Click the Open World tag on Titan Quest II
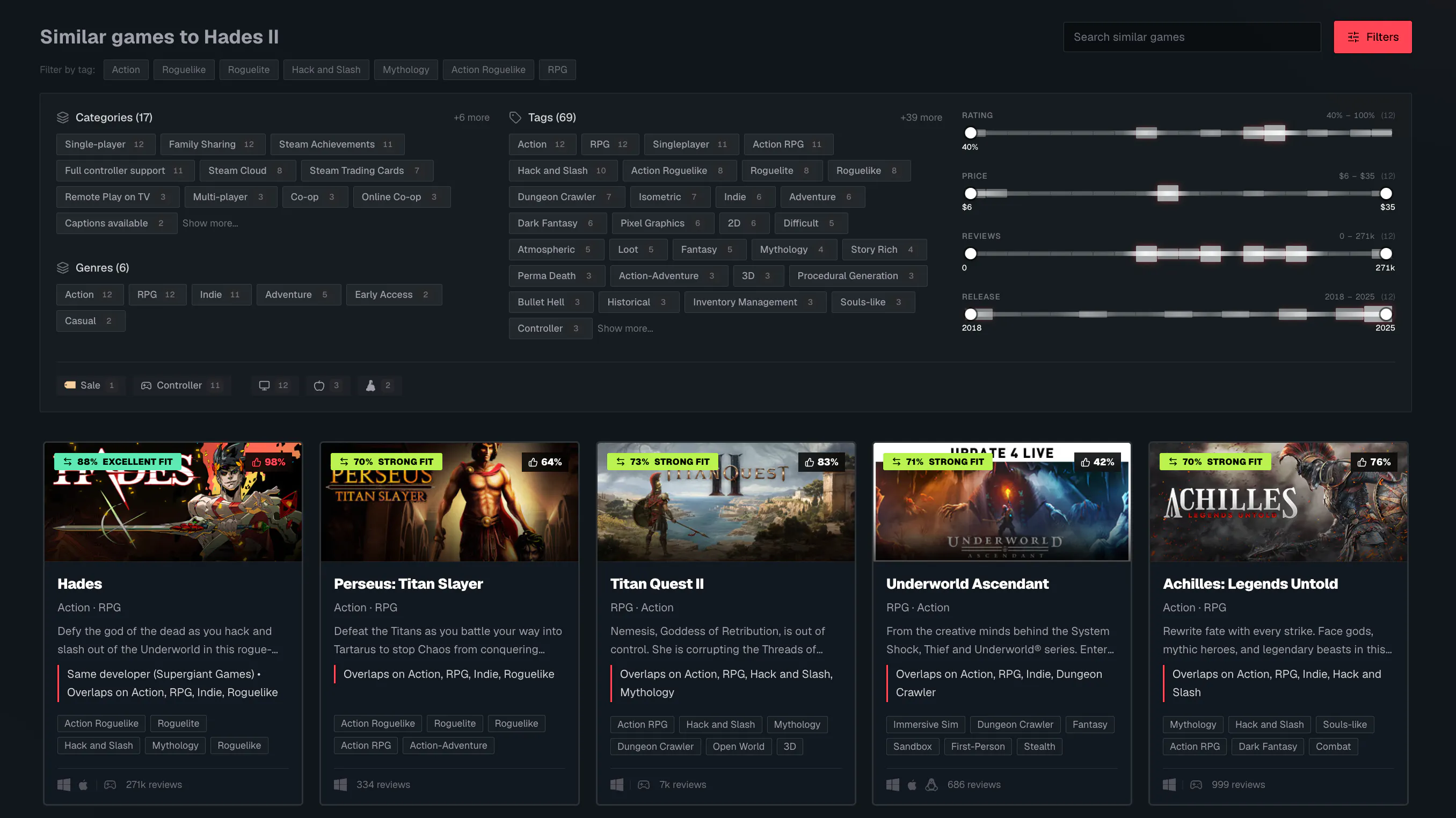 point(738,747)
